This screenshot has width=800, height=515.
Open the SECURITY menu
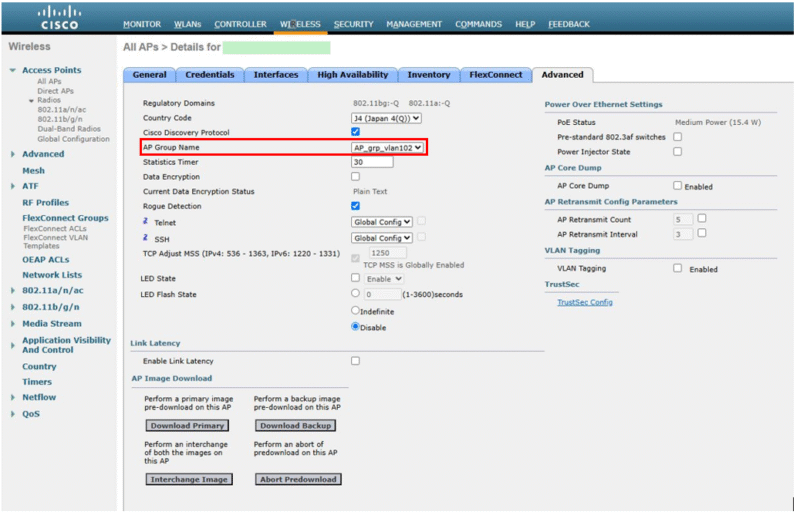pos(354,24)
